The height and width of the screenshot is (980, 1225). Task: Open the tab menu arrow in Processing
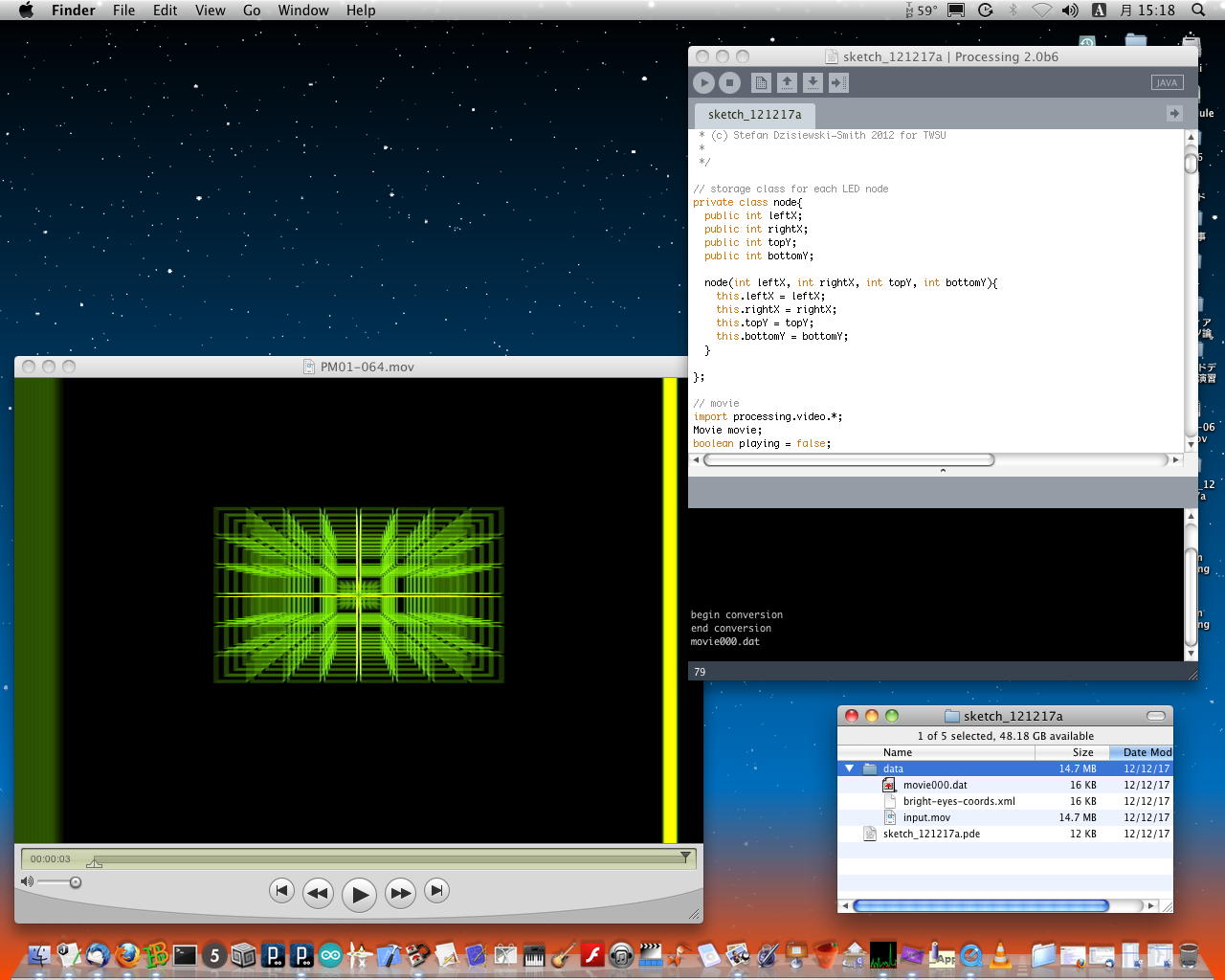coord(1174,114)
